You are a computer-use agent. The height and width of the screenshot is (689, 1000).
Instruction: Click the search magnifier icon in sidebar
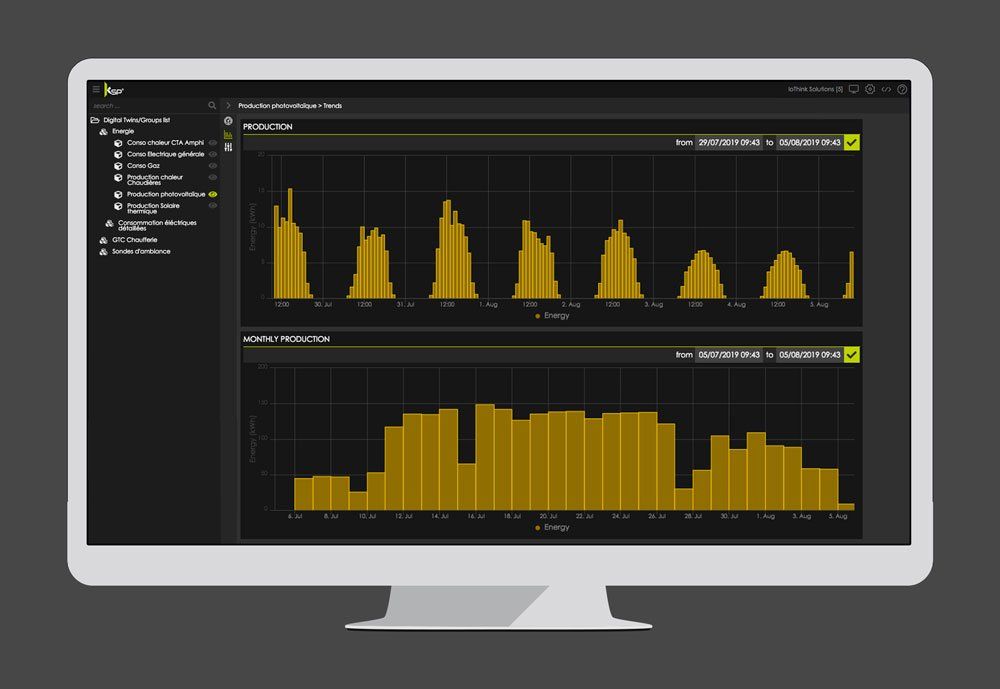click(x=212, y=105)
